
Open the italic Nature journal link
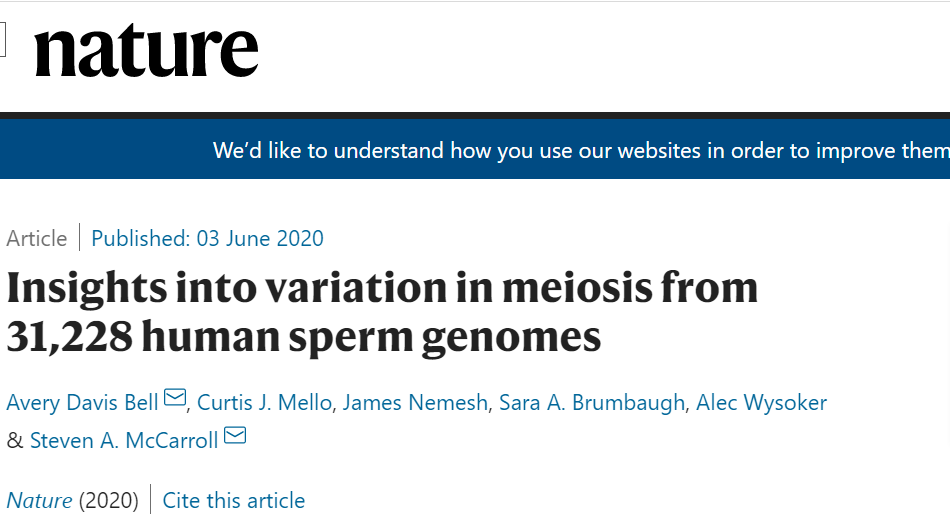point(39,500)
